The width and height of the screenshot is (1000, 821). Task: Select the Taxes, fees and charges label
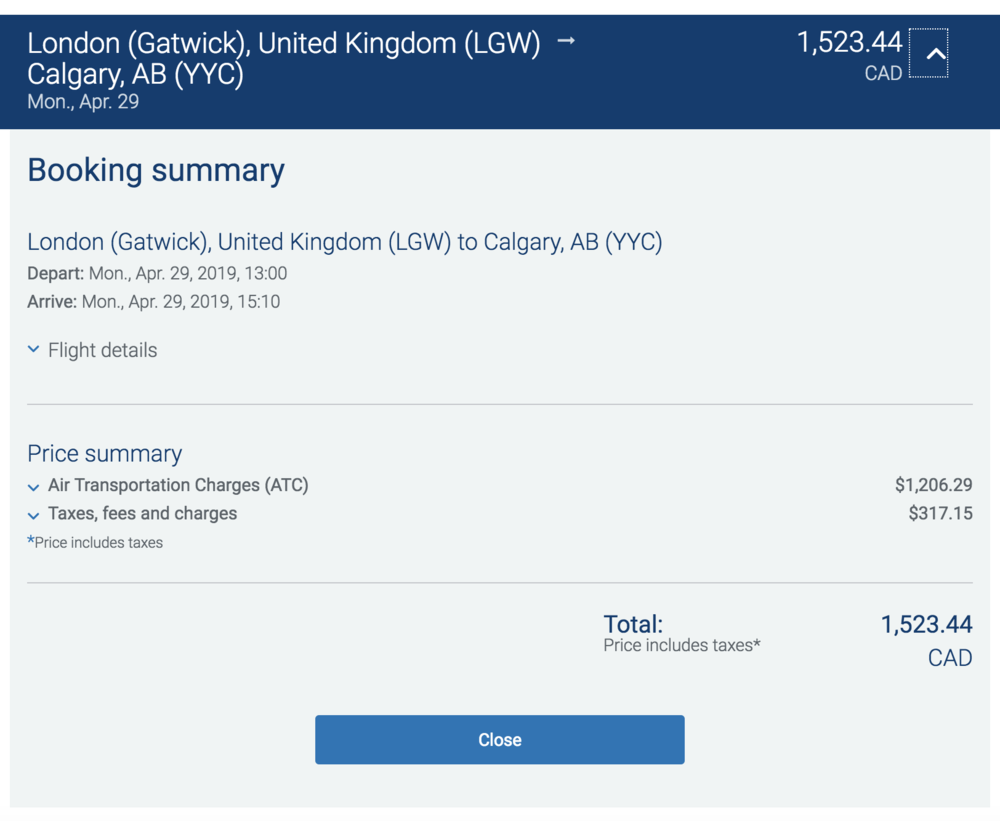pos(142,513)
